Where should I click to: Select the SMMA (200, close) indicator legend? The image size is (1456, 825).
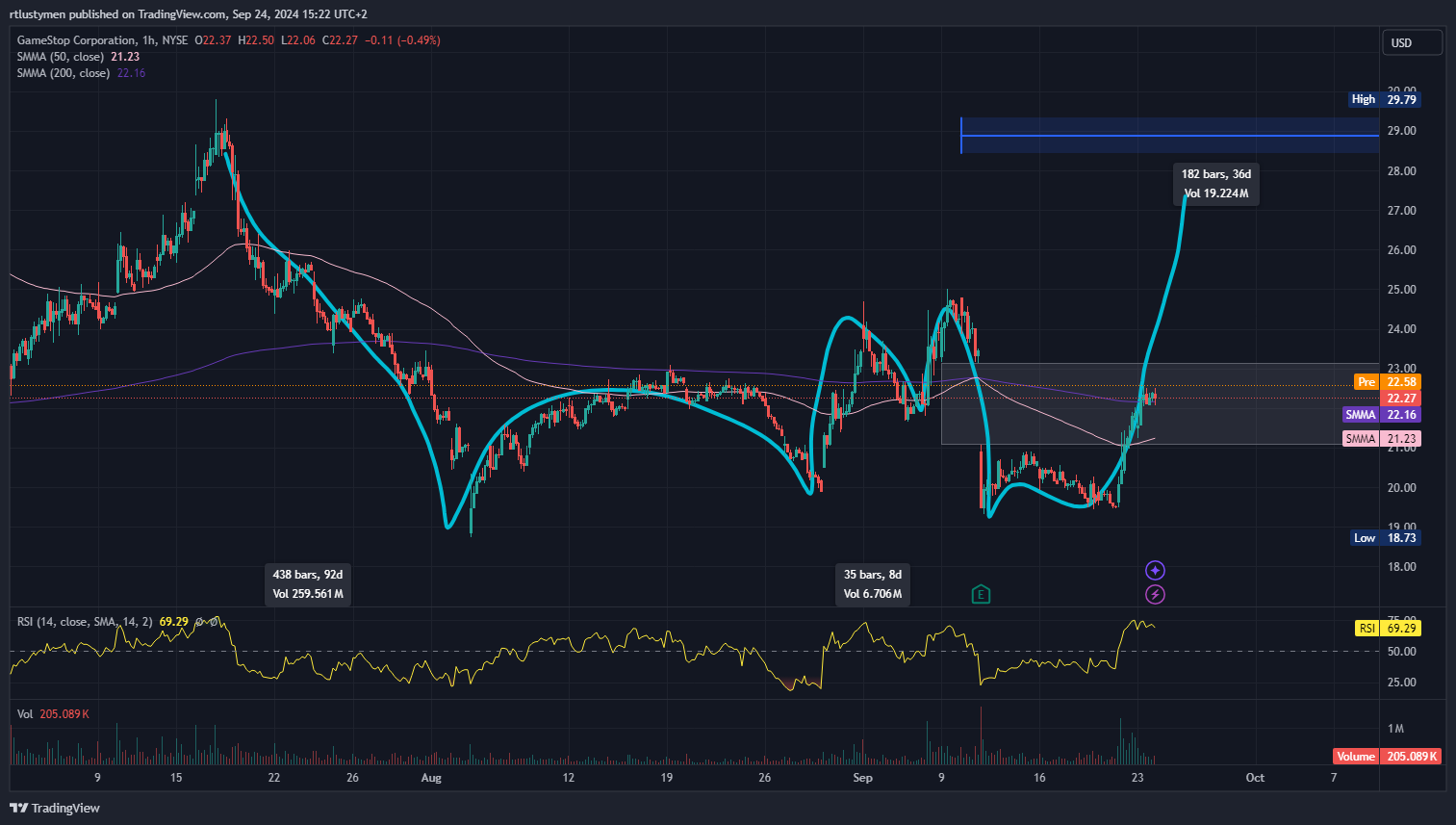point(64,73)
